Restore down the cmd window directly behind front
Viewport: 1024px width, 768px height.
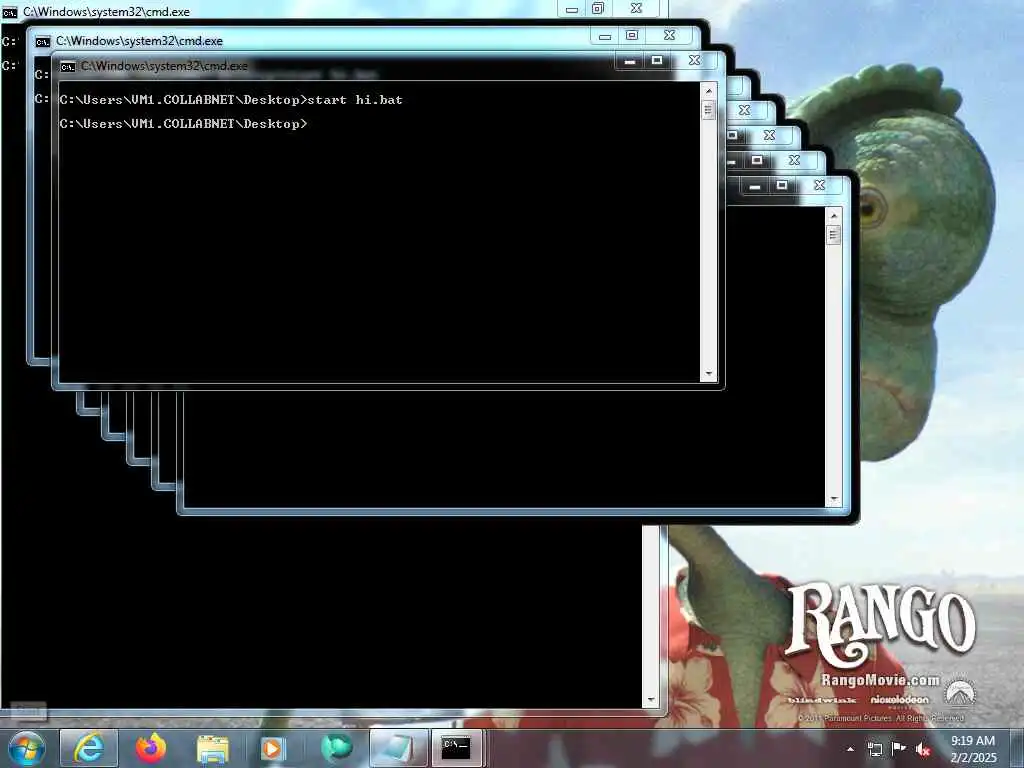(632, 35)
